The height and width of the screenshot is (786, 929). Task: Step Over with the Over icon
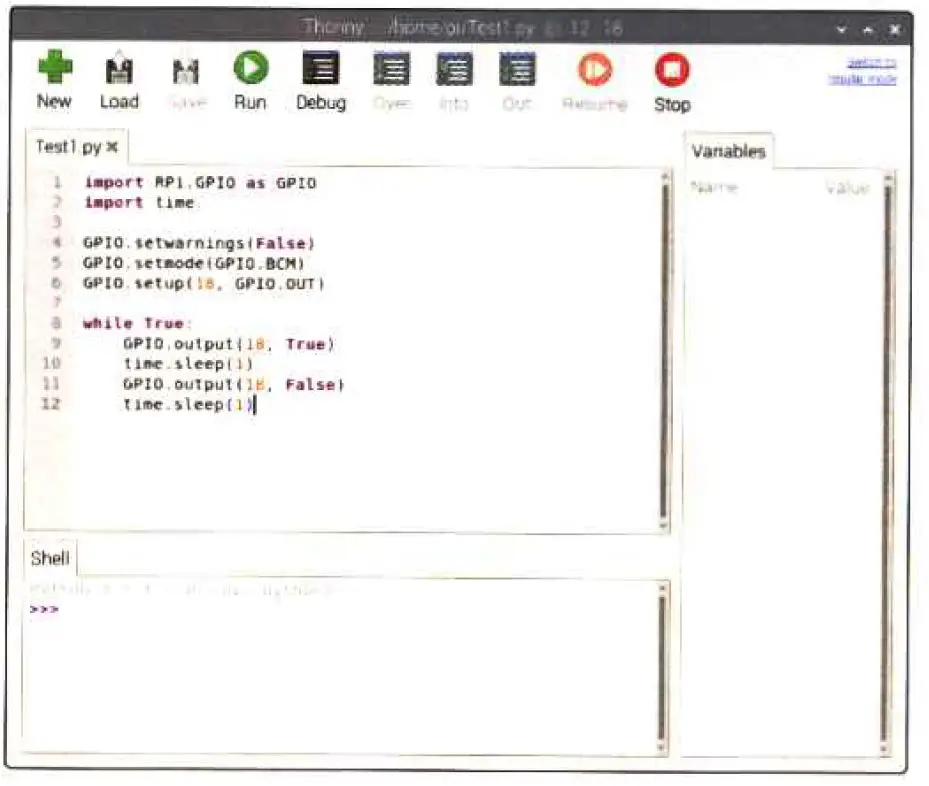click(x=392, y=69)
